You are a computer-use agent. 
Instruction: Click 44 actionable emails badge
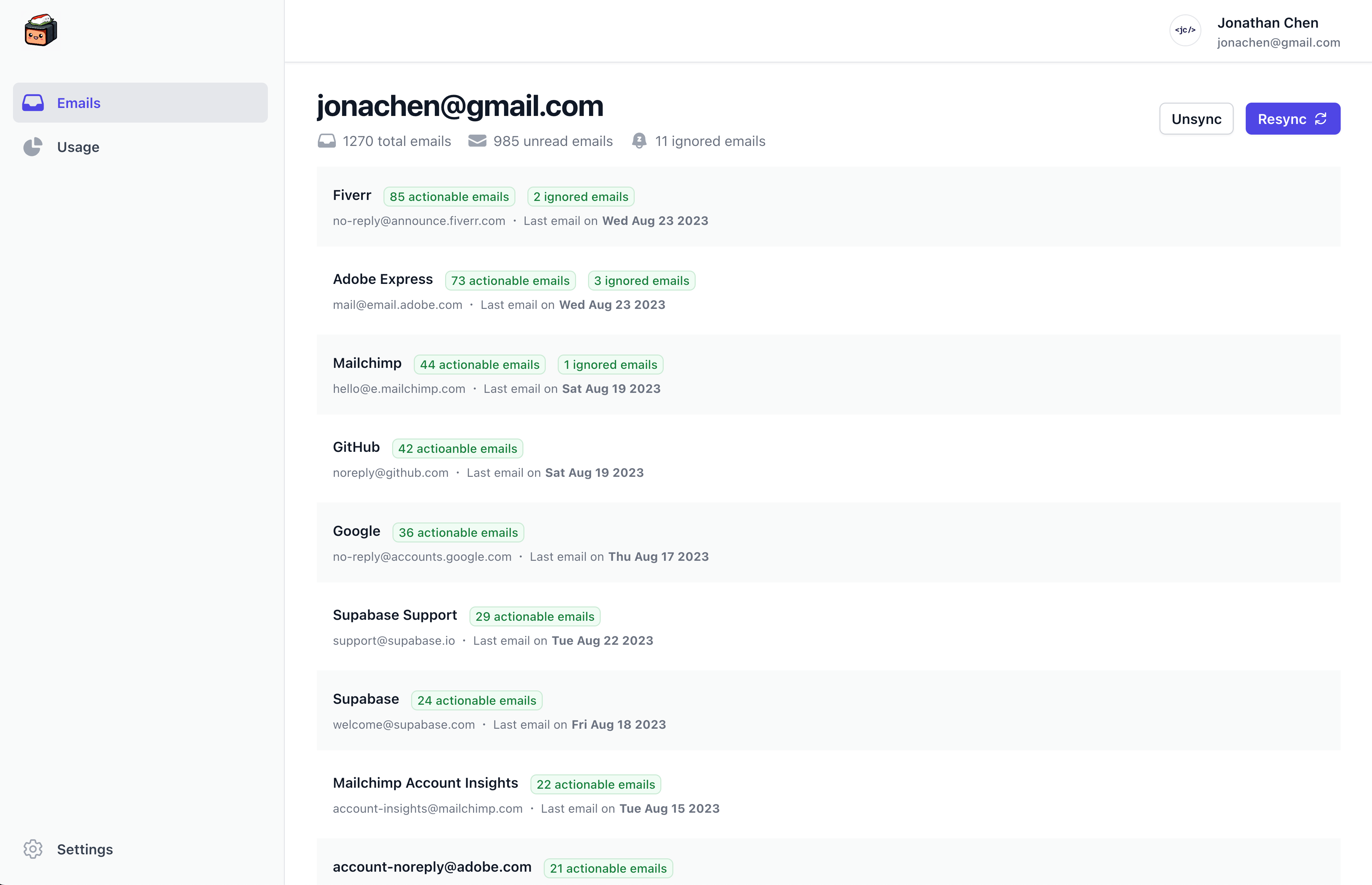coord(480,364)
